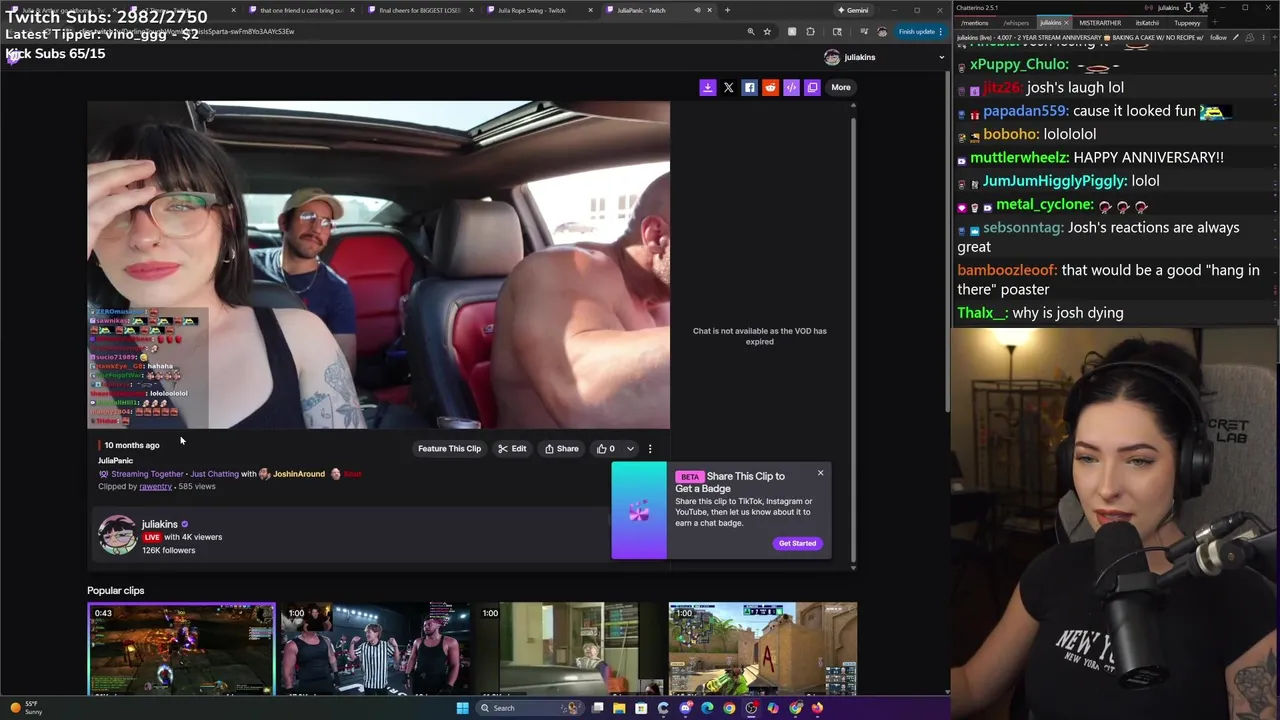The width and height of the screenshot is (1280, 720).
Task: Open the Counter-Strike popular clip thumbnail
Action: [763, 649]
